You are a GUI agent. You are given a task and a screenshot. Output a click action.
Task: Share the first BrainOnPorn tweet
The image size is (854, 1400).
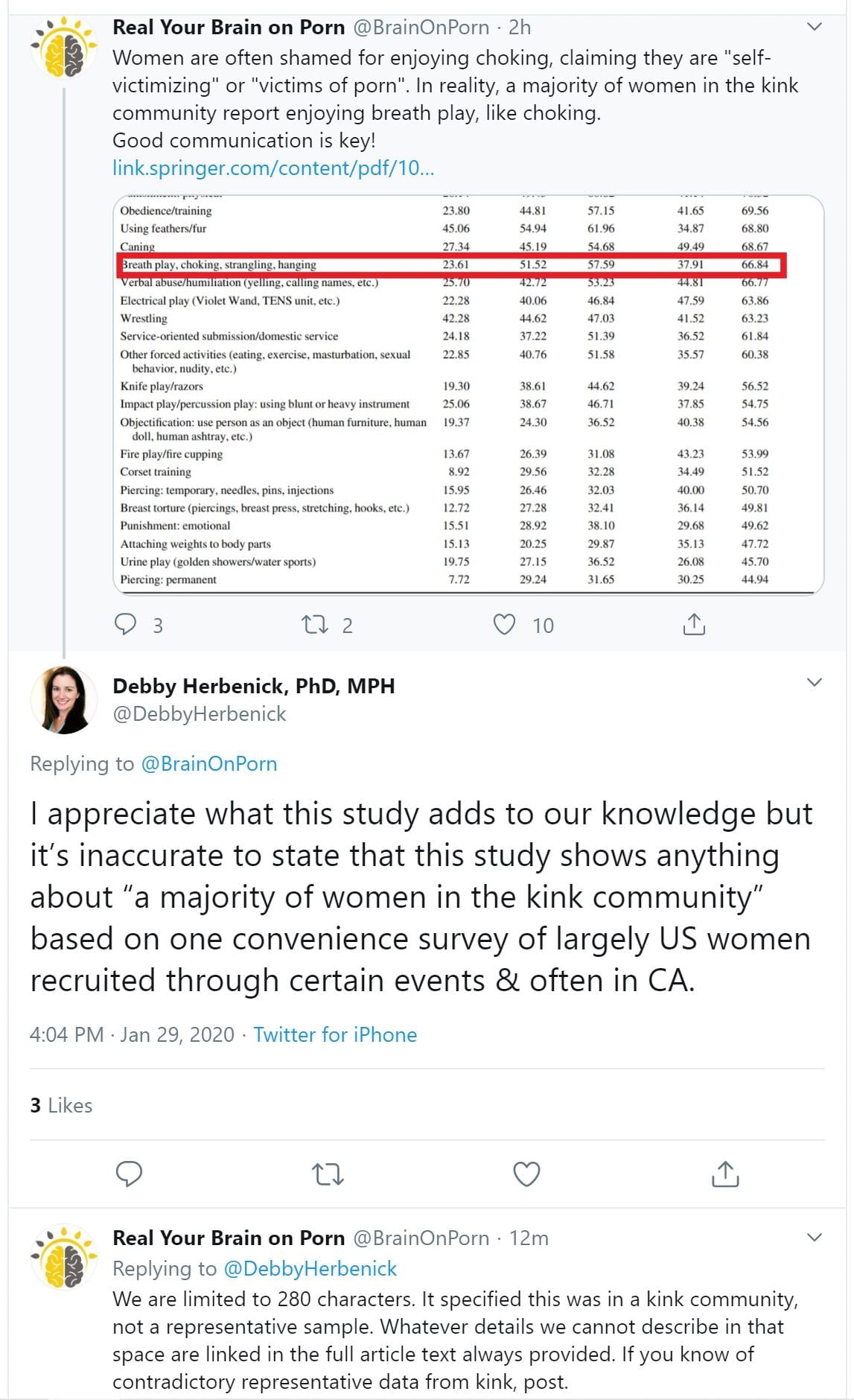tap(693, 624)
